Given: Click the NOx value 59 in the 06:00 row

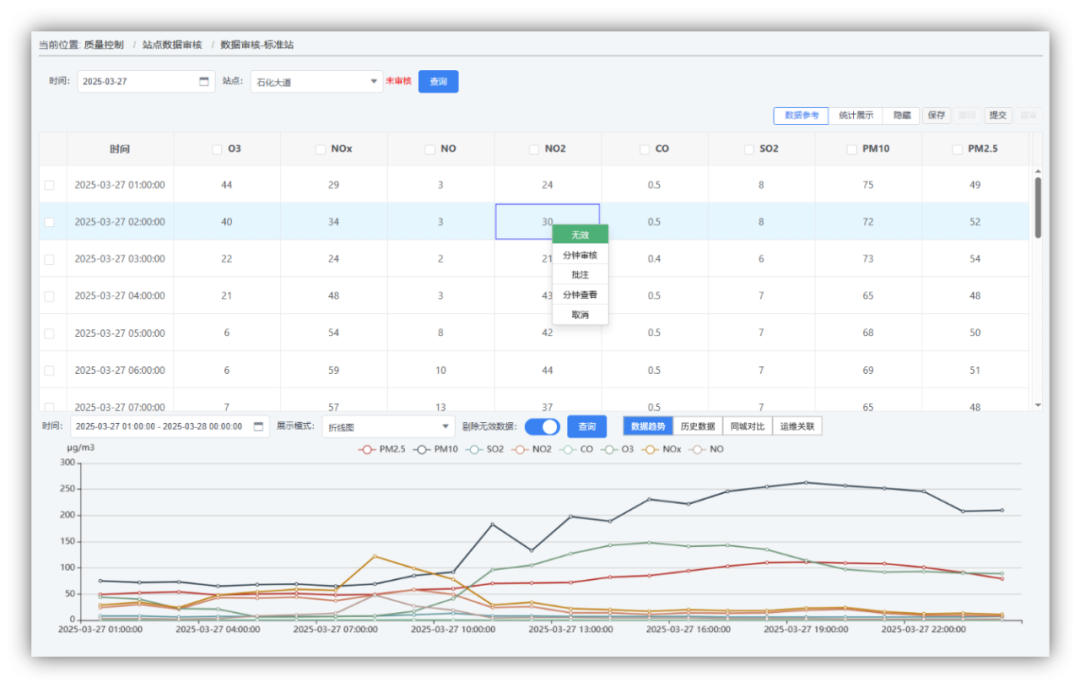Looking at the screenshot, I should 333,371.
